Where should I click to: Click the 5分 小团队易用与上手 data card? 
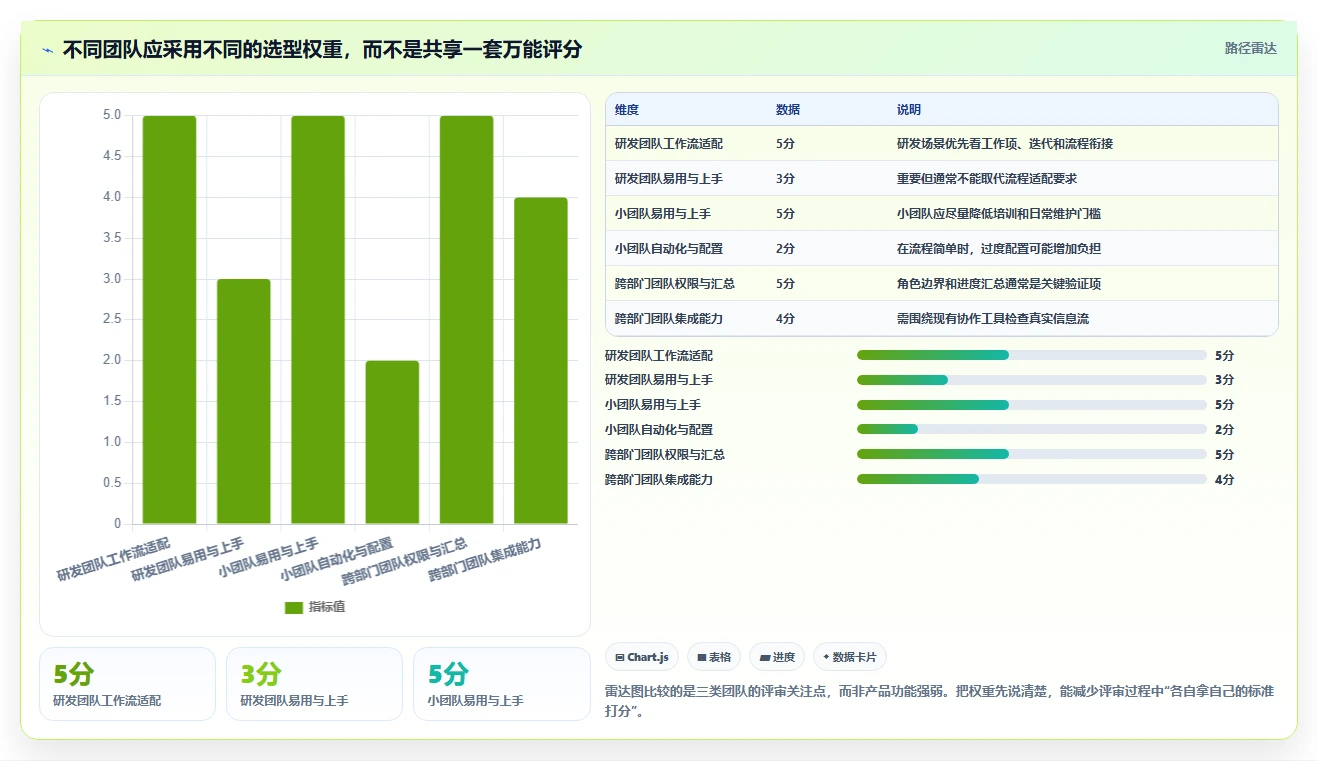click(x=501, y=684)
